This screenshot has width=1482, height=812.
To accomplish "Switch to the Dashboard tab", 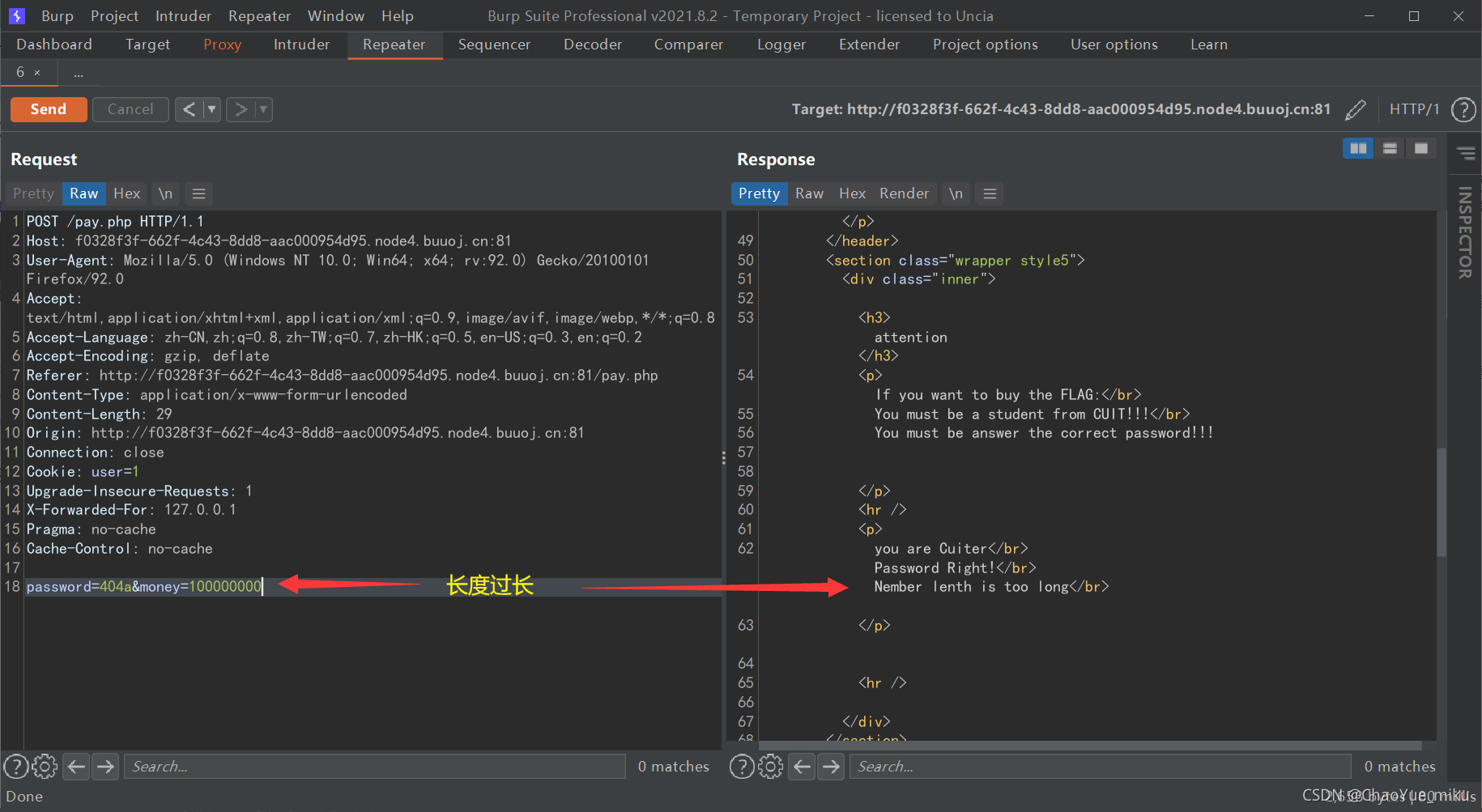I will pos(54,45).
